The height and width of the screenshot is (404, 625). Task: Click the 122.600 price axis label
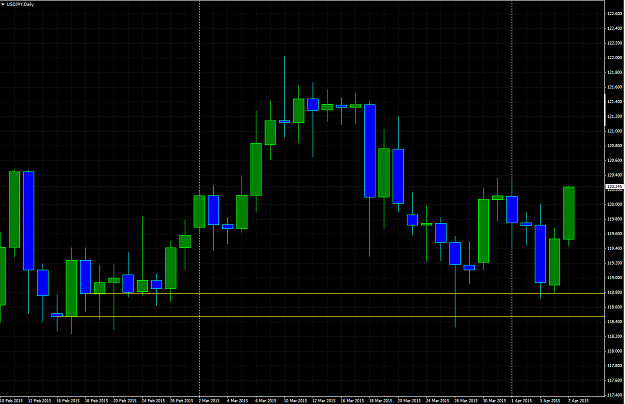pos(615,14)
